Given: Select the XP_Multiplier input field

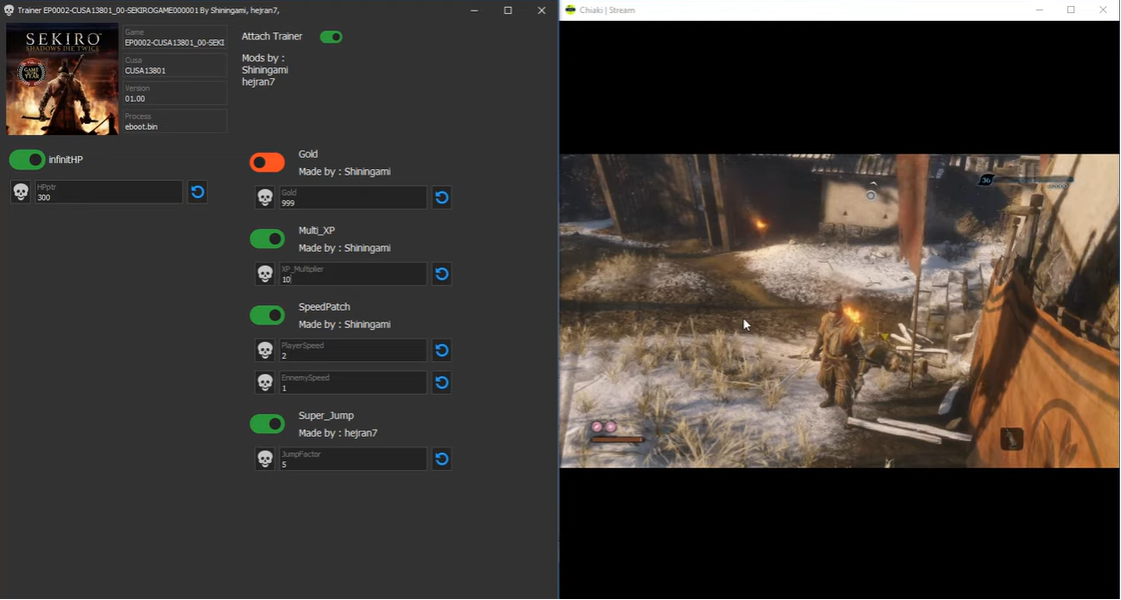Looking at the screenshot, I should (x=352, y=274).
